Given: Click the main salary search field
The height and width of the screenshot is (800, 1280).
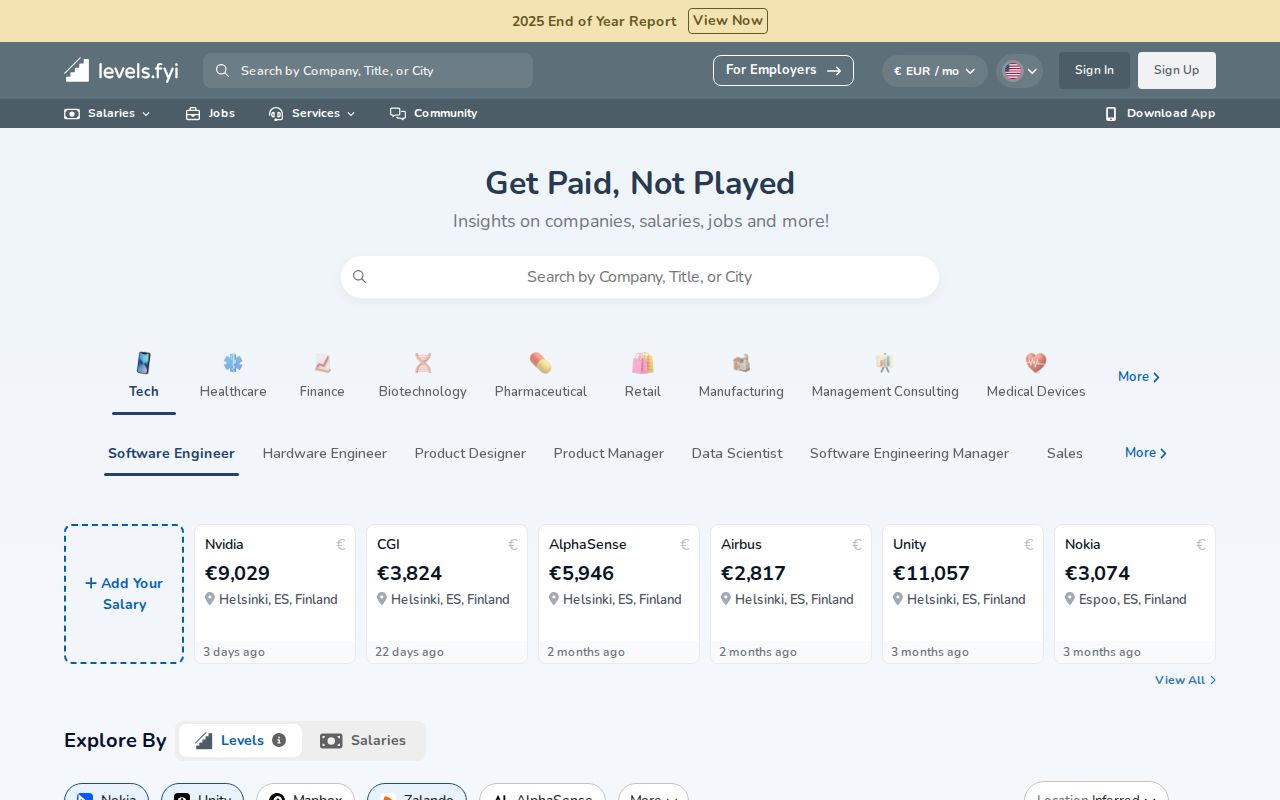Looking at the screenshot, I should click(x=640, y=277).
